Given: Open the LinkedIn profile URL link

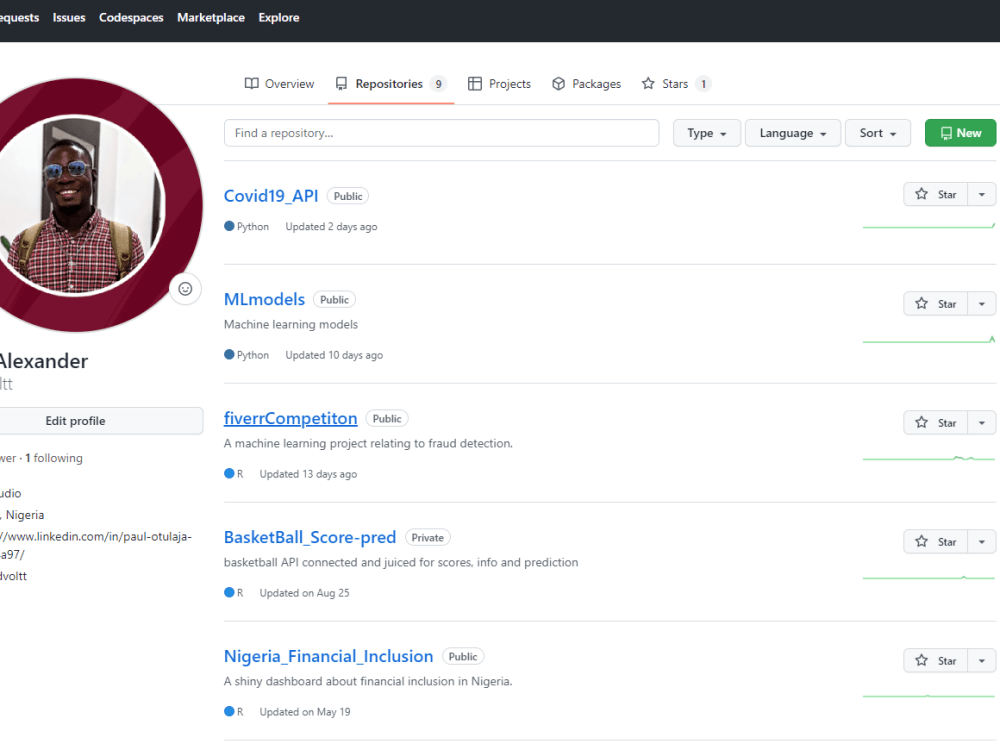Looking at the screenshot, I should [x=96, y=545].
